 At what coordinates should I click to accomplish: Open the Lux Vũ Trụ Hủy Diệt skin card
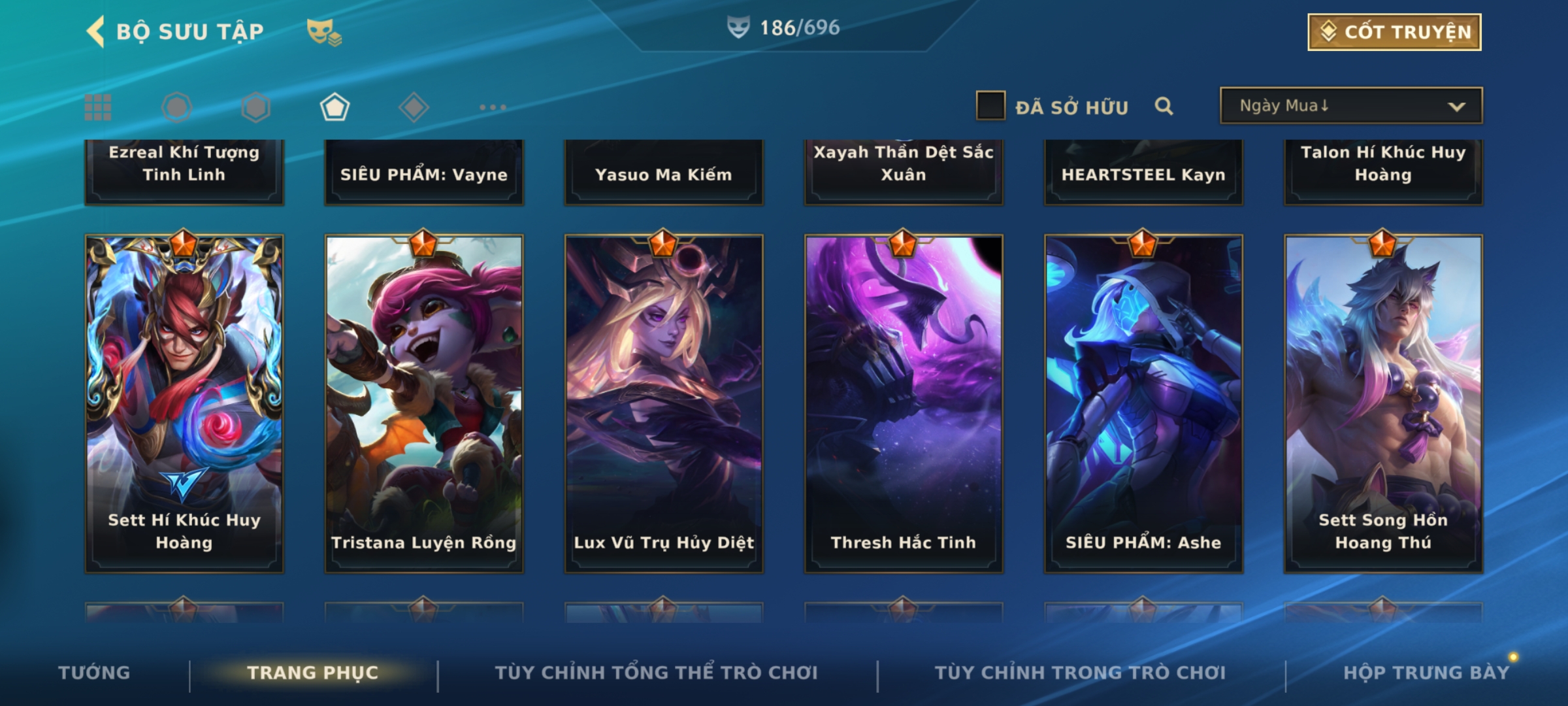point(664,403)
